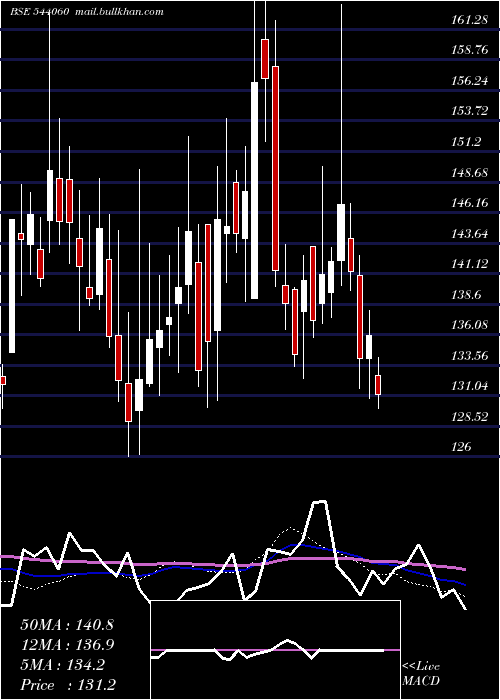Select the 136.08 price level label
This screenshot has height=700, width=500.
(x=469, y=325)
